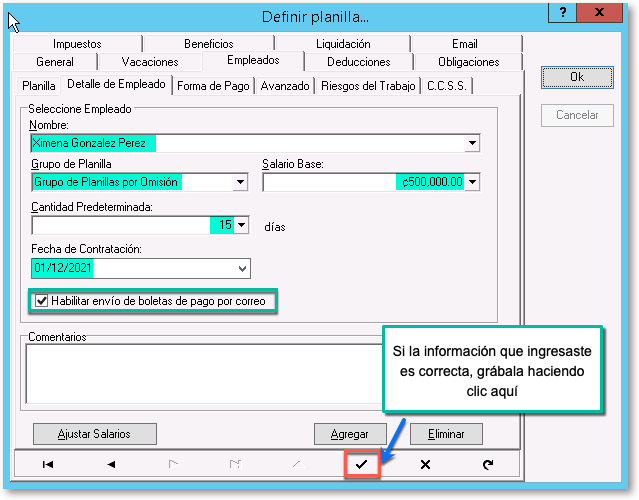Open Fecha de Contratación date picker
639x500 pixels.
click(242, 269)
